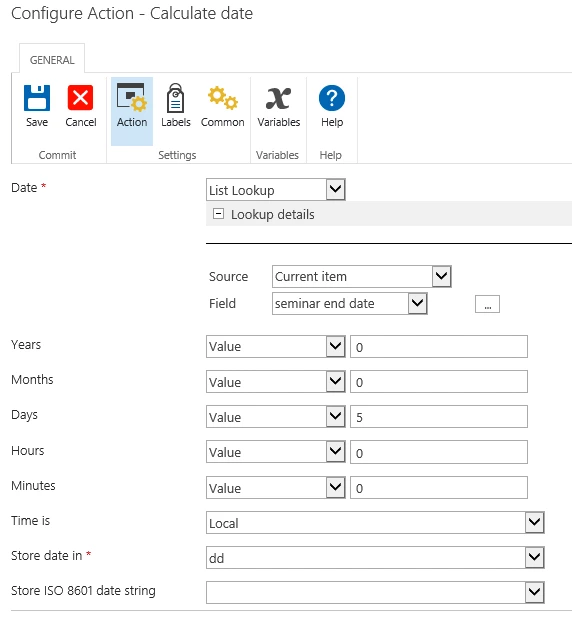This screenshot has width=572, height=617.
Task: Click the Days value input field
Action: point(439,417)
